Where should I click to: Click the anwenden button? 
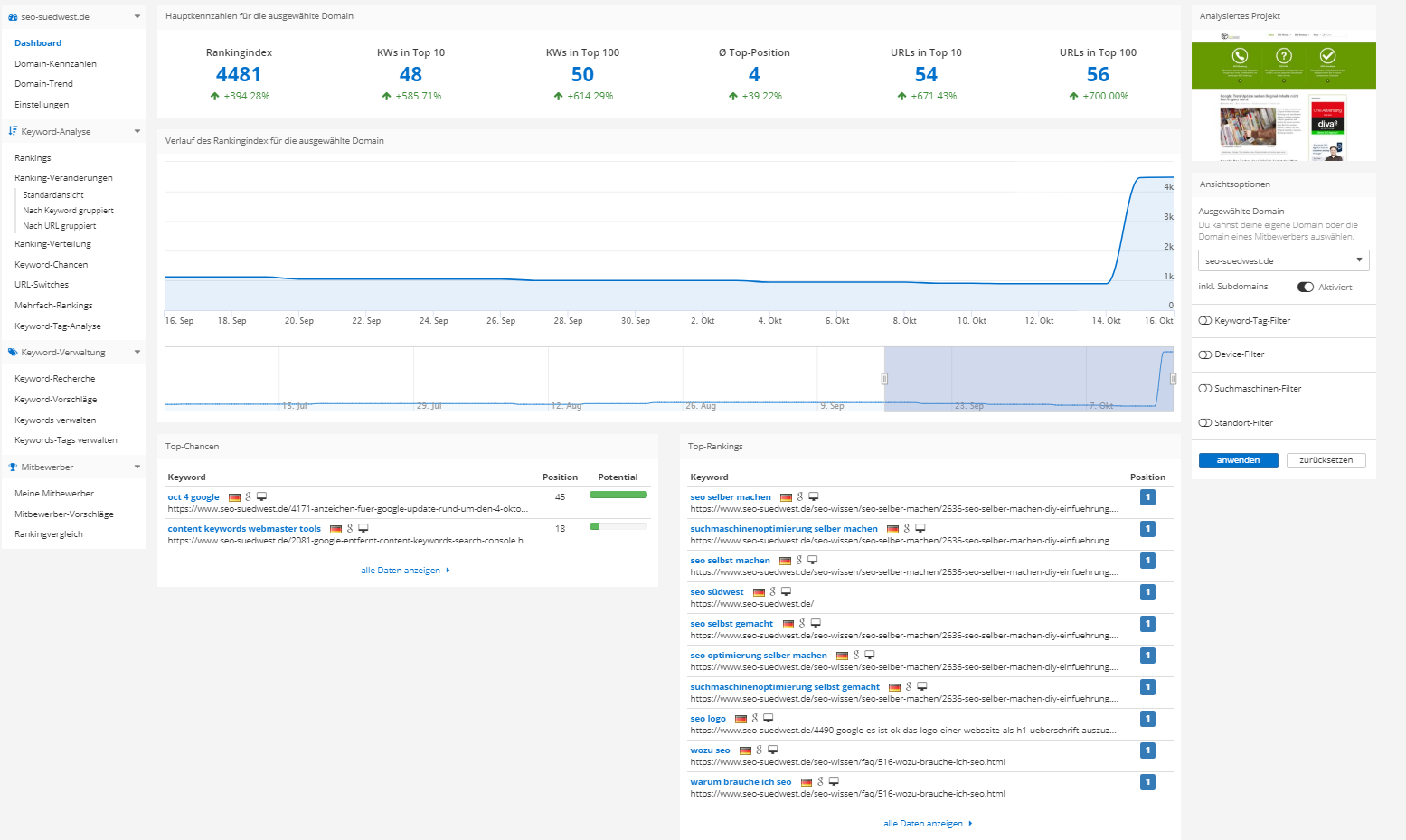point(1238,460)
